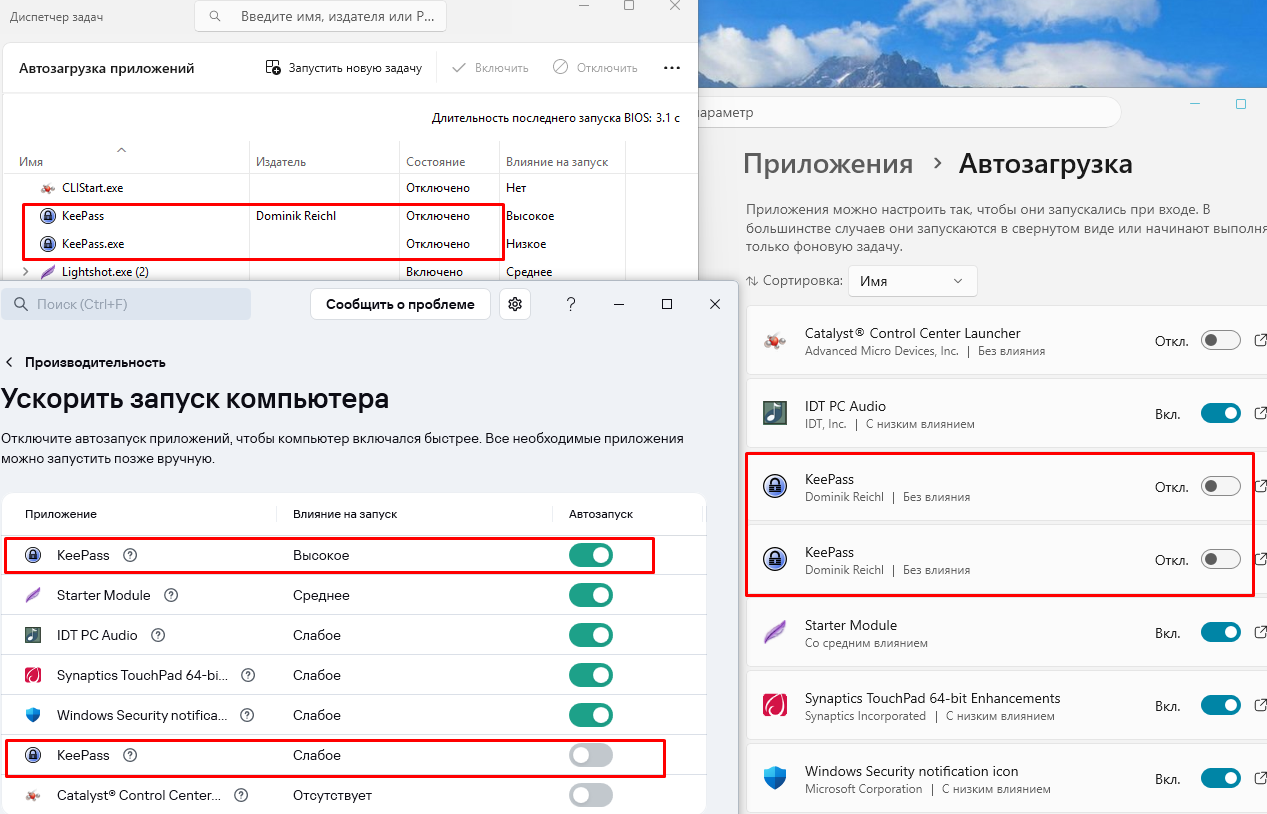Click the Производительность back link
The image size is (1267, 814).
(95, 362)
